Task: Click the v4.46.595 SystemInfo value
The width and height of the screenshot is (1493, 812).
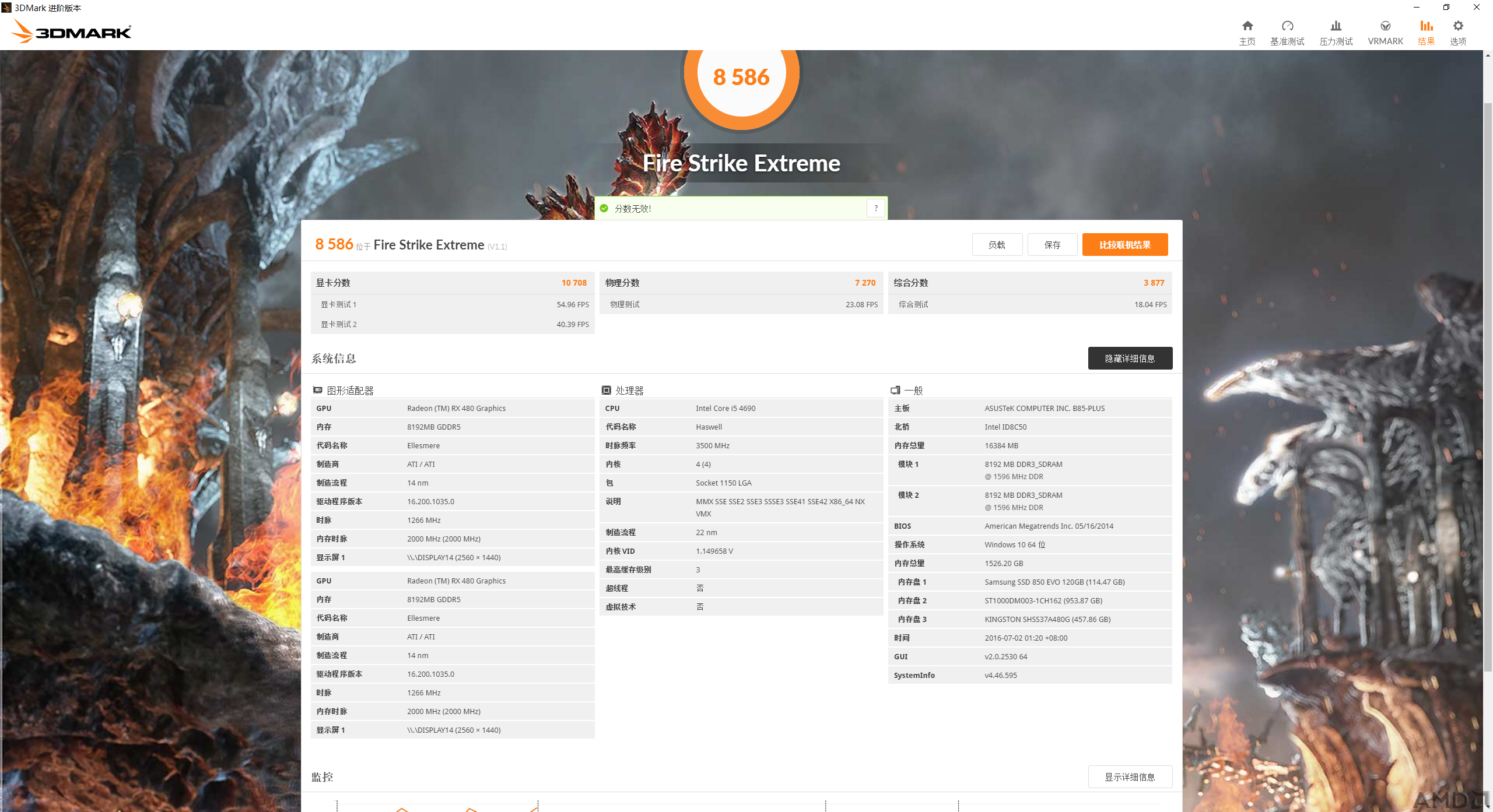Action: 1001,675
